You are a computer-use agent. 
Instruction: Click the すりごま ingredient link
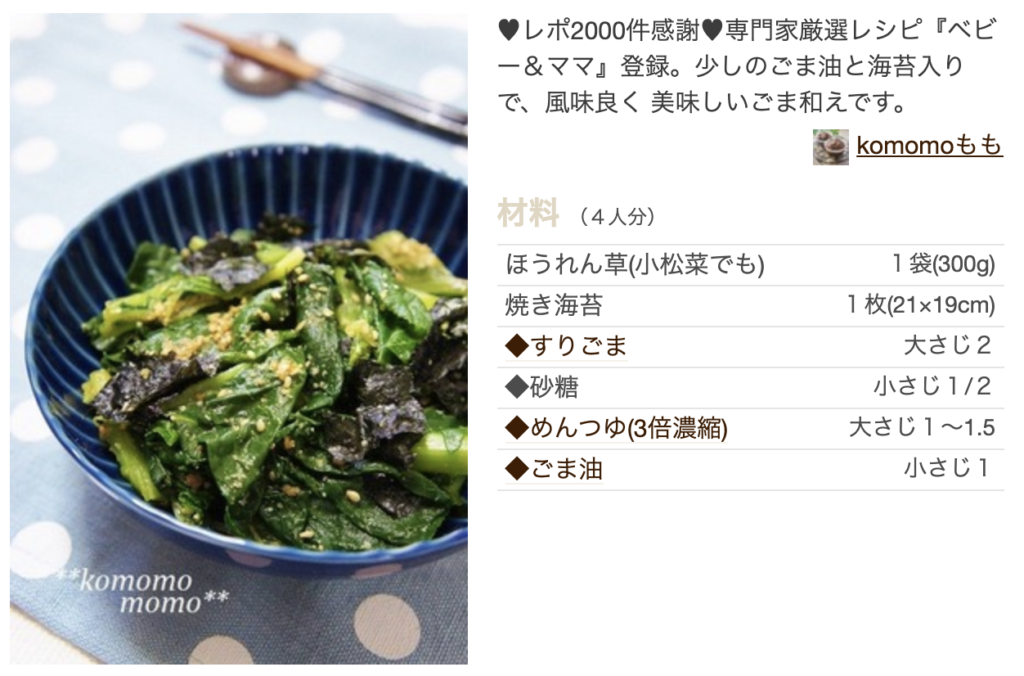click(579, 346)
